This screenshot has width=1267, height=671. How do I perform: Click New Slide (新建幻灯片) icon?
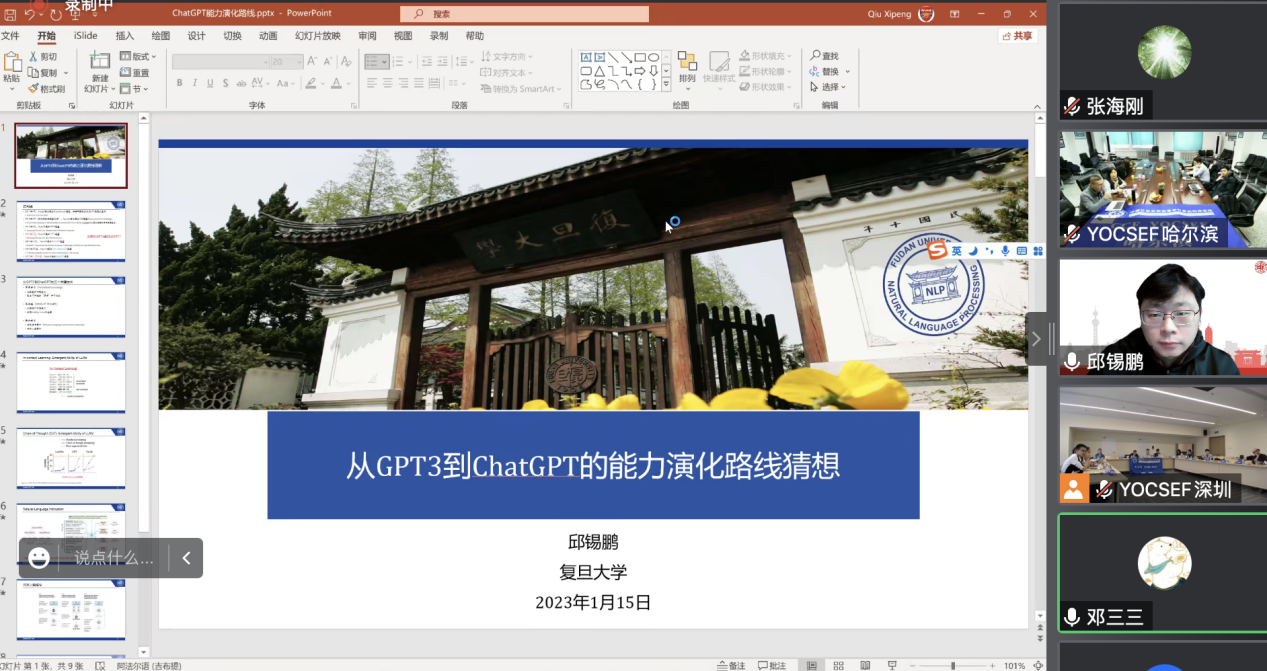point(100,61)
